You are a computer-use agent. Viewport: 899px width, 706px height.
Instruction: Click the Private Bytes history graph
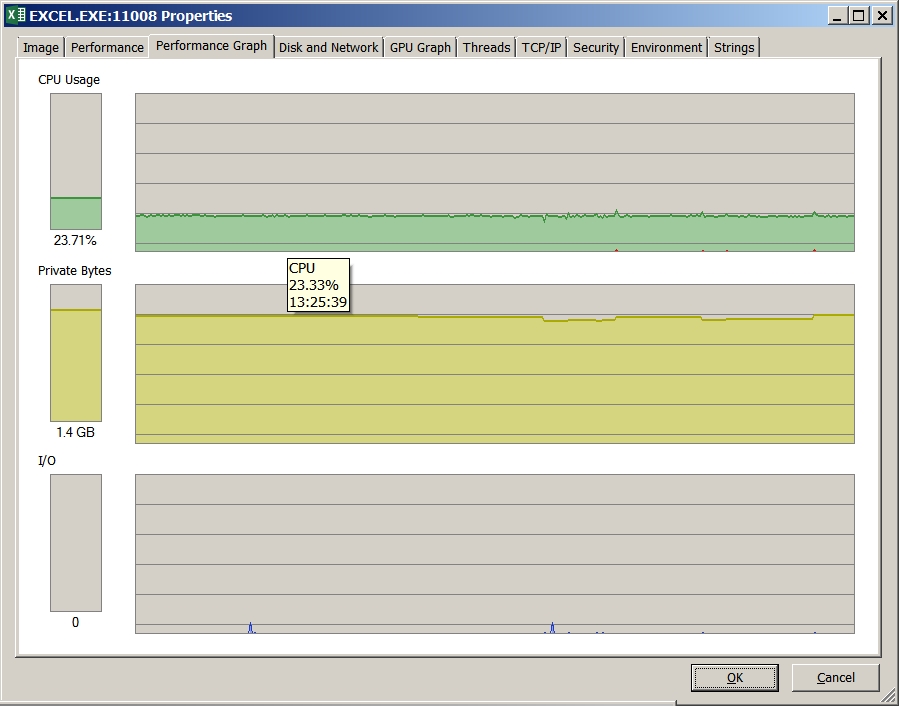[495, 364]
